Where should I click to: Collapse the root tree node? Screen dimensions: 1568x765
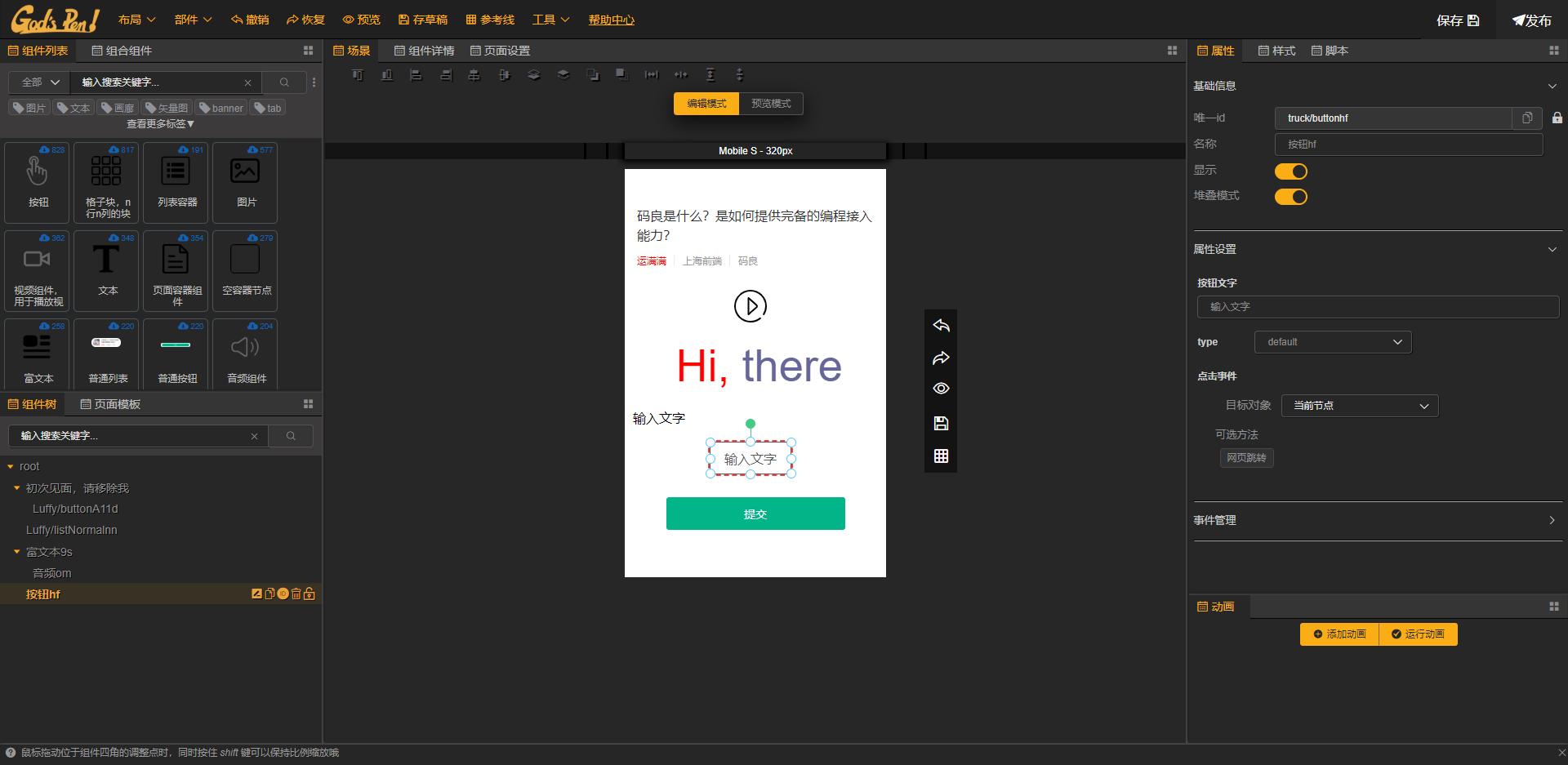[11, 467]
